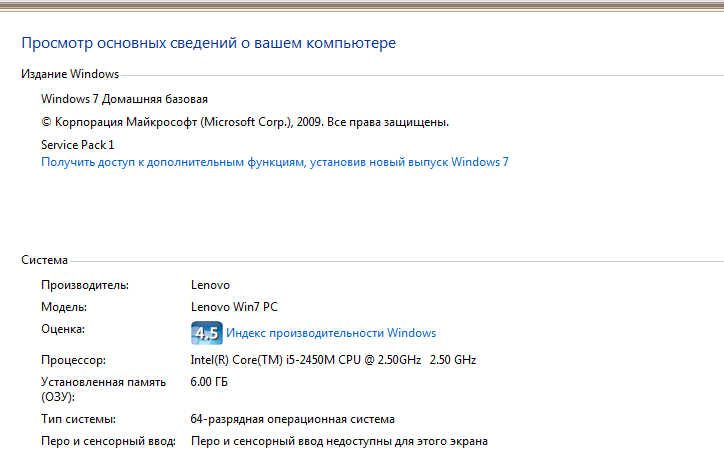Open Индекс производительности Windows link

coord(331,333)
